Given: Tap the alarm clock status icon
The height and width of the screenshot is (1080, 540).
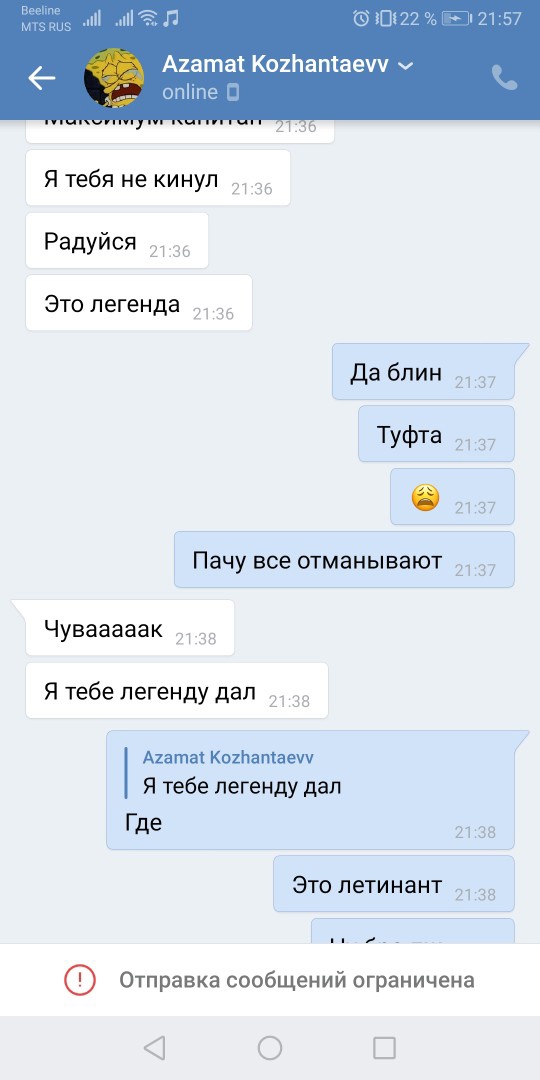Looking at the screenshot, I should click(x=361, y=19).
